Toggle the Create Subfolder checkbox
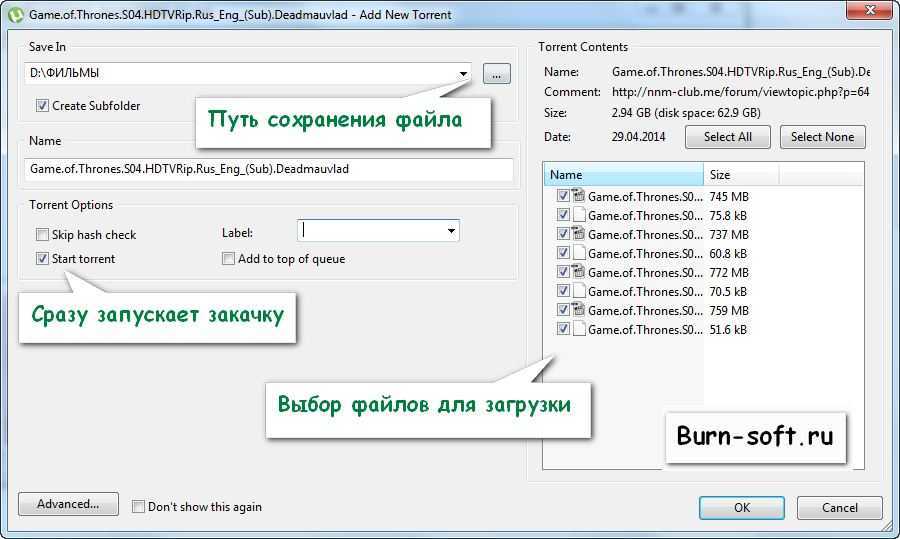 pos(42,106)
